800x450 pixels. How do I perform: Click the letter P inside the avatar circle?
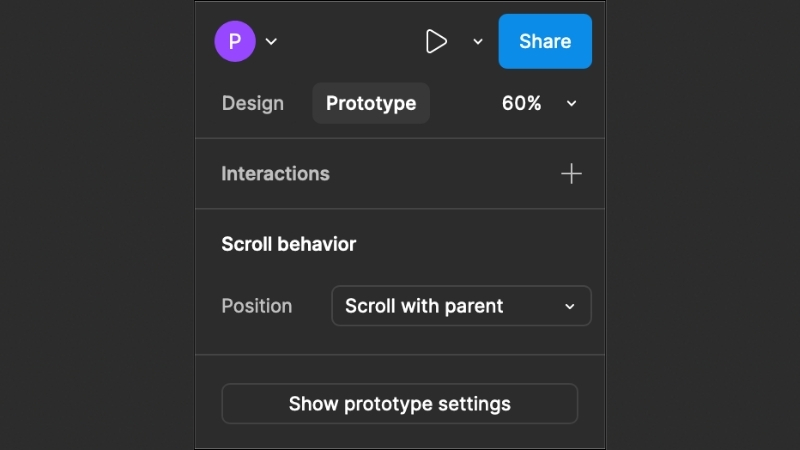(235, 41)
